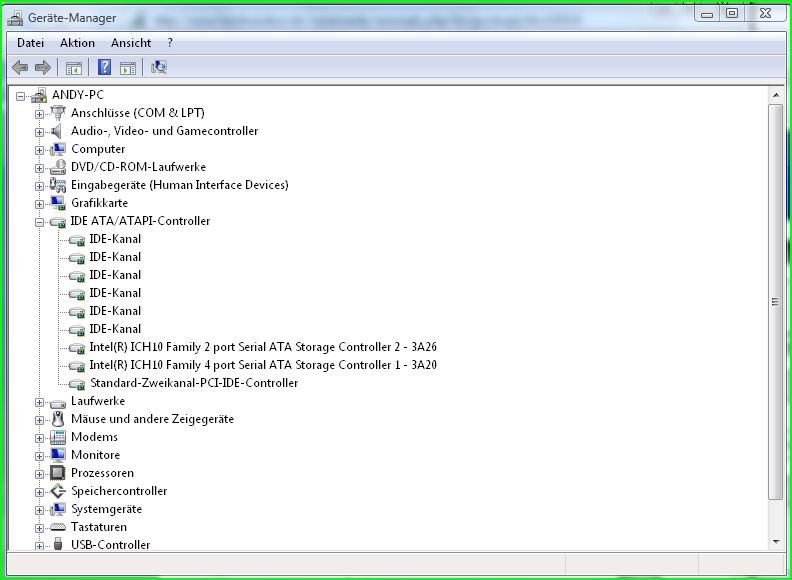Open the blue Help question mark toolbar icon
Image resolution: width=792 pixels, height=580 pixels.
coord(105,67)
